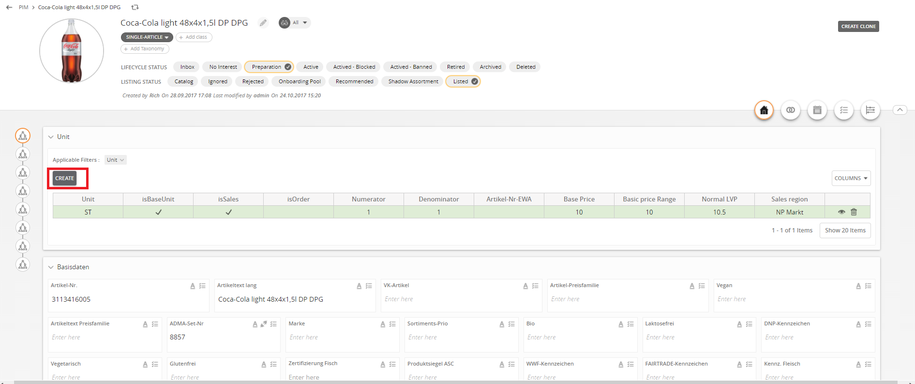The width and height of the screenshot is (915, 384).
Task: Set listing status to Catalog
Action: pos(184,82)
